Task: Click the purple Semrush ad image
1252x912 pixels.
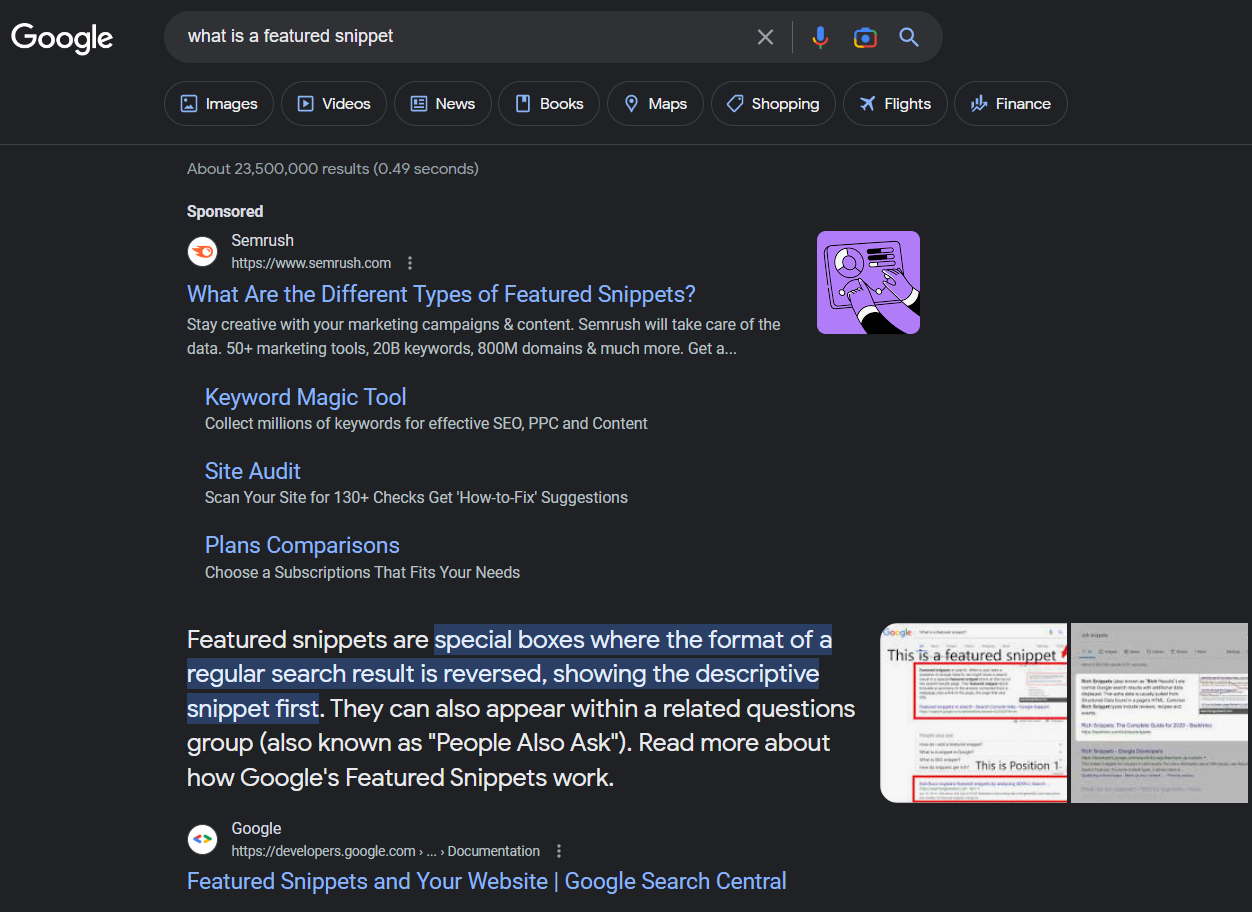Action: click(x=868, y=282)
